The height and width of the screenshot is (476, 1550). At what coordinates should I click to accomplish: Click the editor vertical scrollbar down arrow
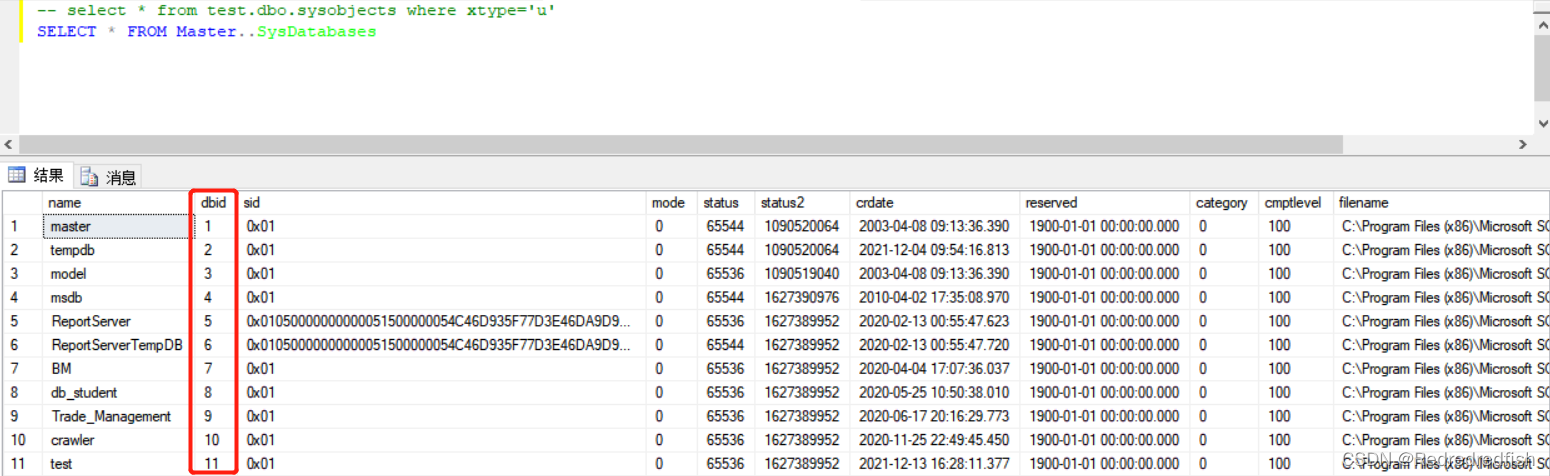click(x=1542, y=124)
